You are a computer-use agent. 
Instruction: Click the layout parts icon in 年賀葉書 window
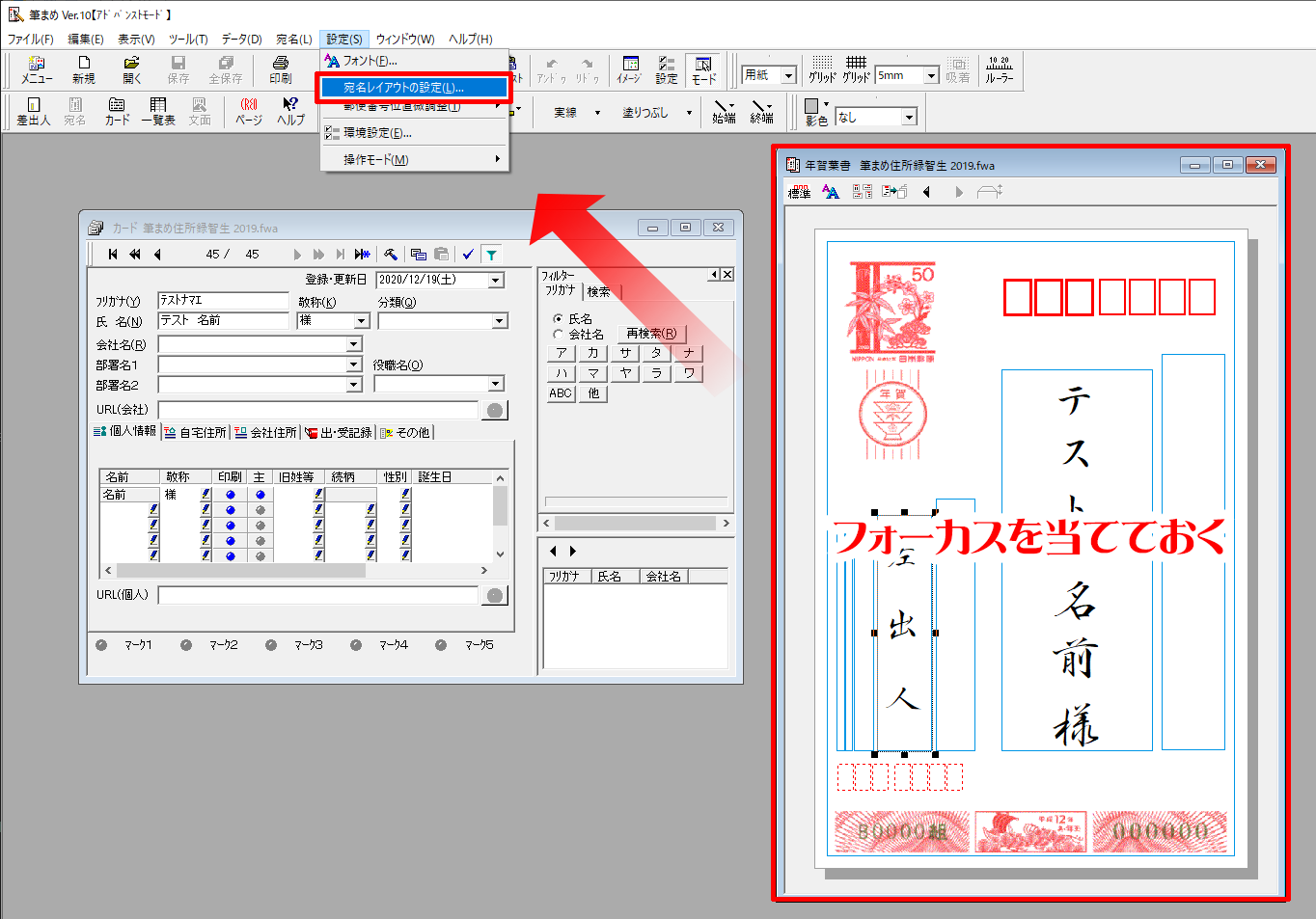coord(863,192)
